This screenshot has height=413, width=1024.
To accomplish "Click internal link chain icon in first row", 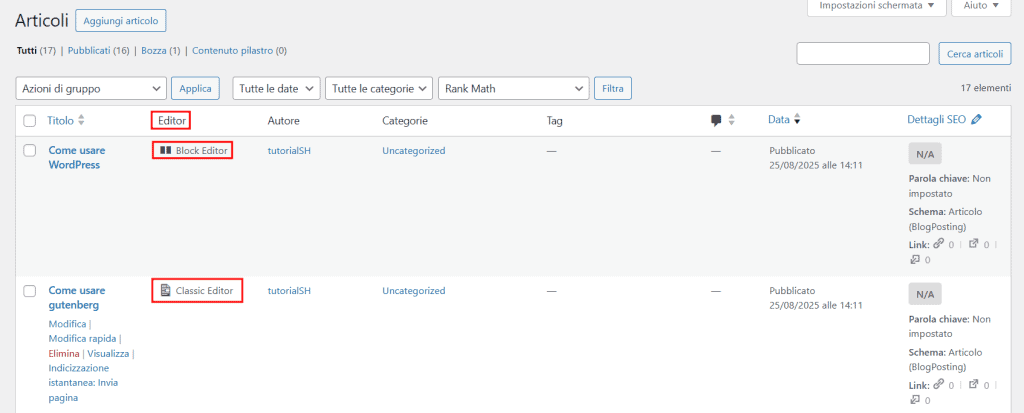I will [937, 244].
